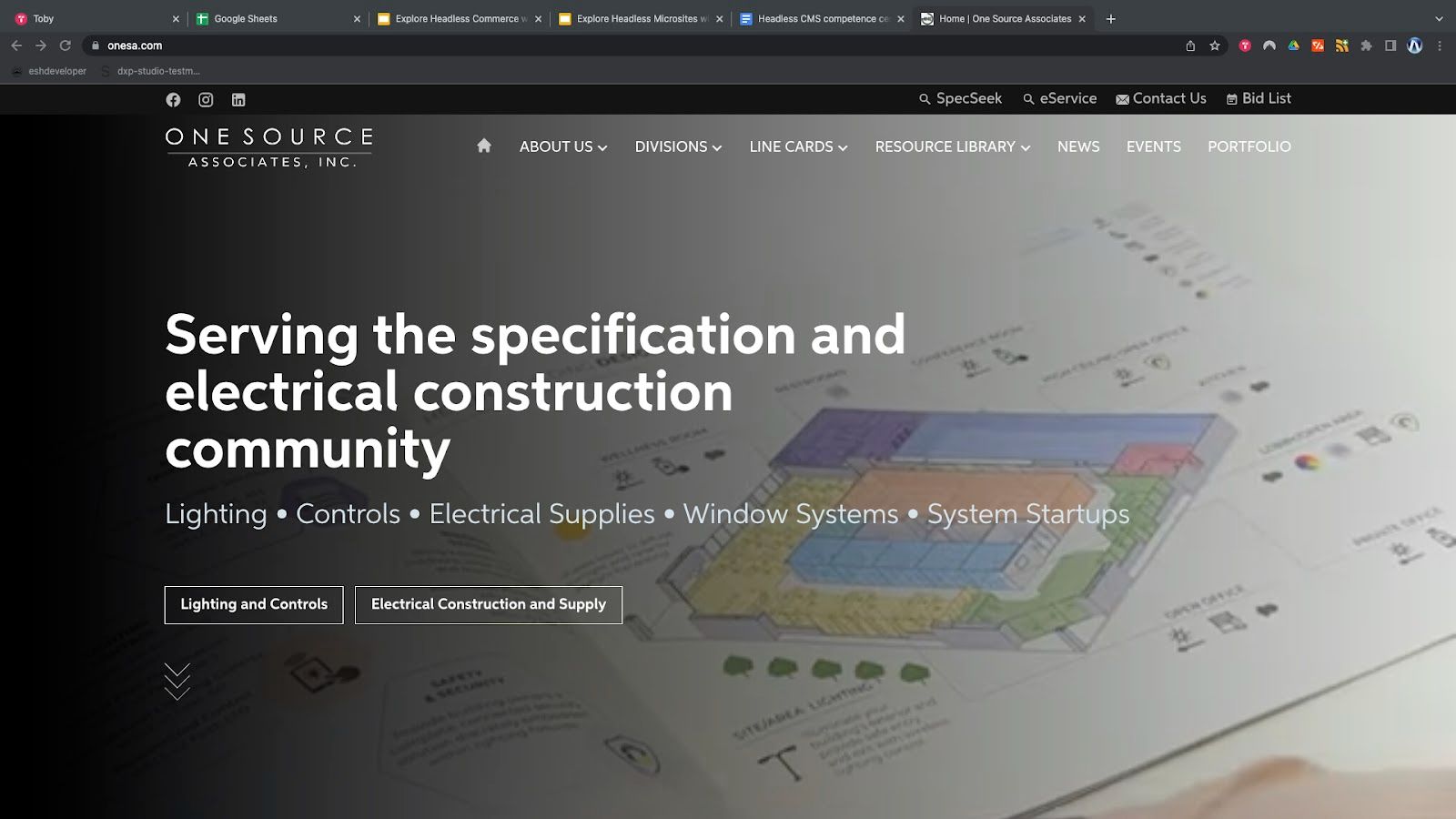Open the Portfolio menu item

click(x=1249, y=147)
